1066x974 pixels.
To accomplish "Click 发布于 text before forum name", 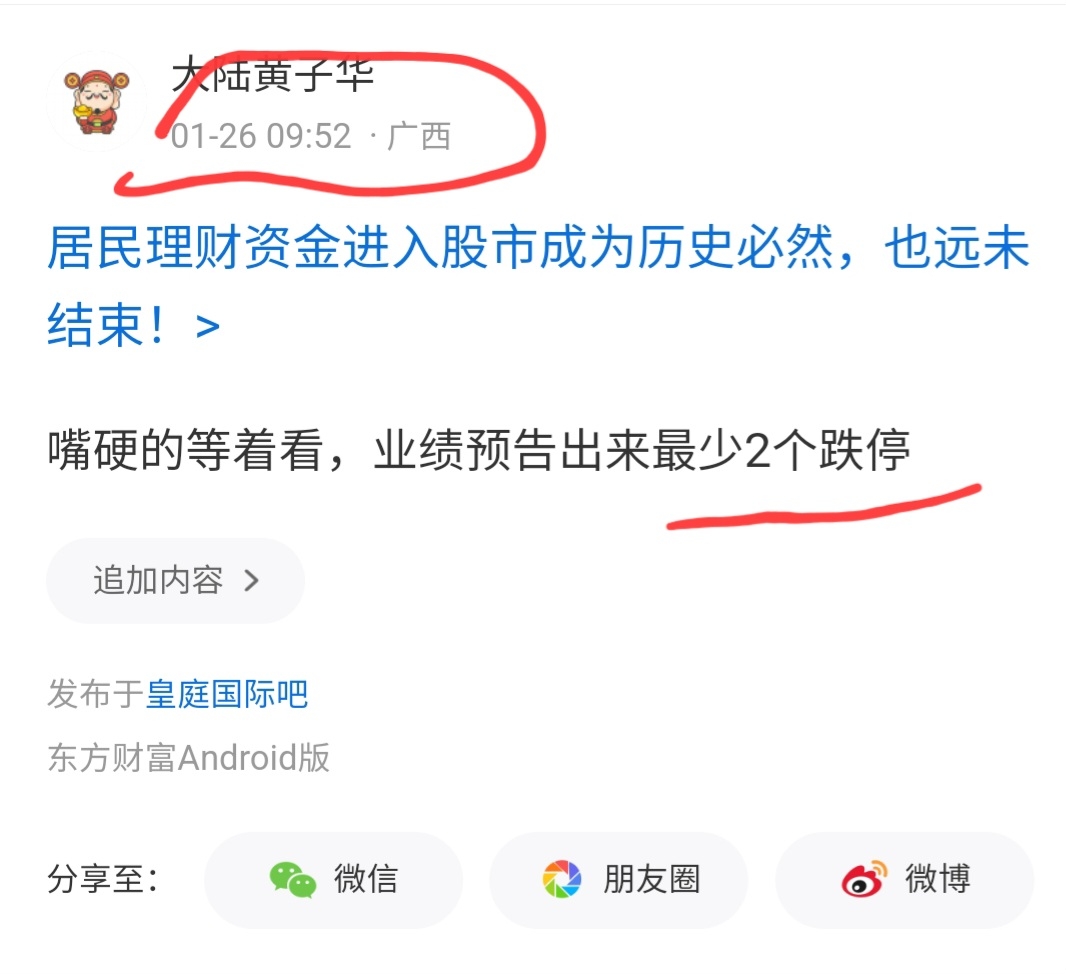I will click(95, 694).
